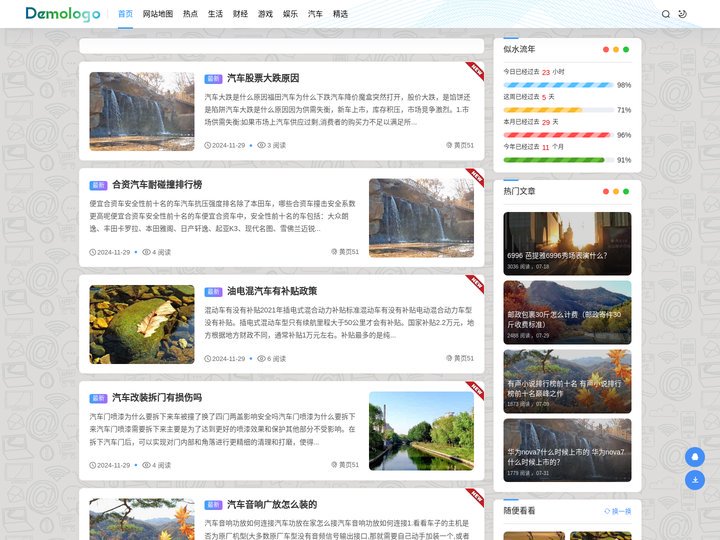
Task: Click the 3 阅读 view count
Action: (271, 145)
